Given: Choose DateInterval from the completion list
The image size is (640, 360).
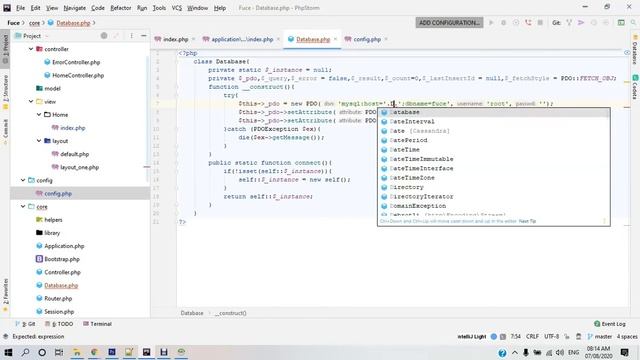Looking at the screenshot, I should click(x=493, y=121).
